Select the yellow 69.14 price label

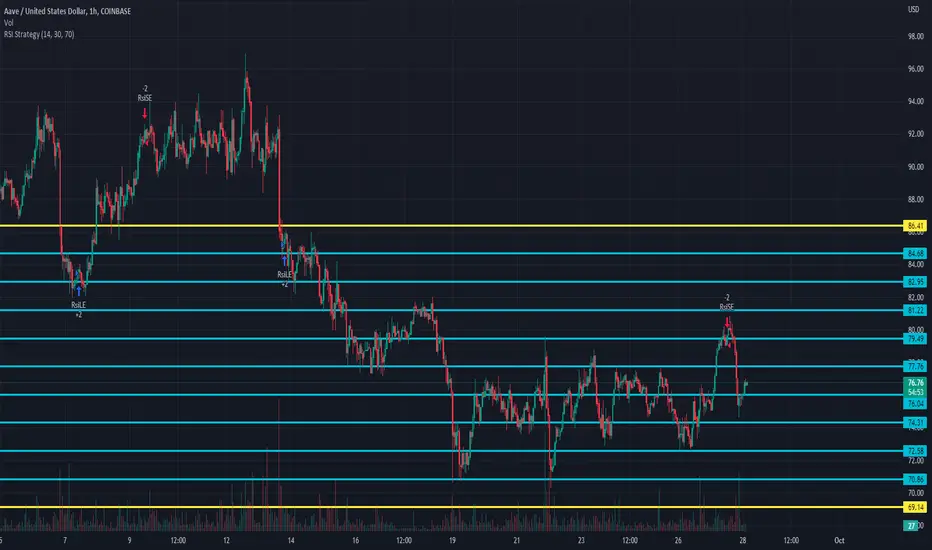[915, 507]
